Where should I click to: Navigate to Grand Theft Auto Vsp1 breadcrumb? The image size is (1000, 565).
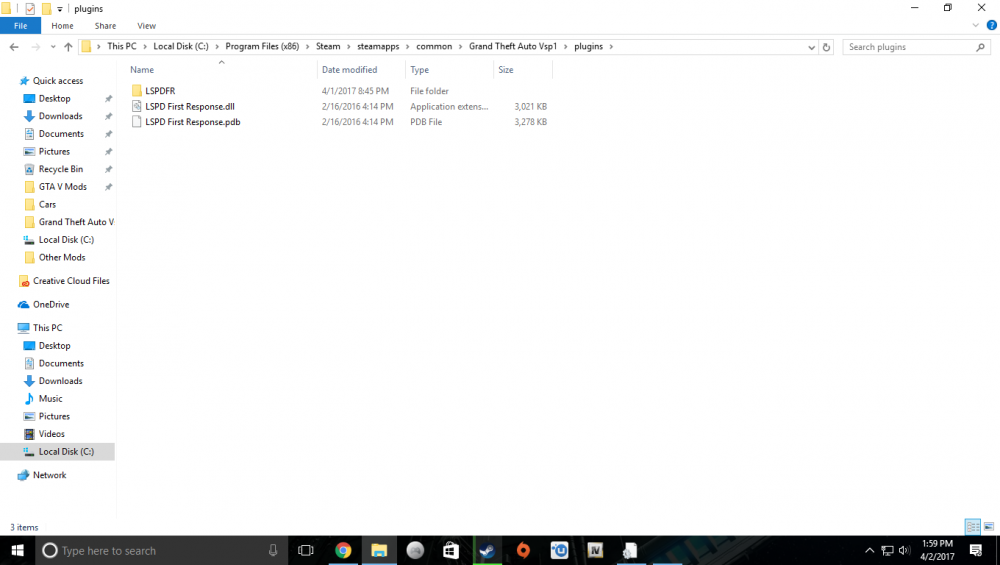(x=513, y=47)
